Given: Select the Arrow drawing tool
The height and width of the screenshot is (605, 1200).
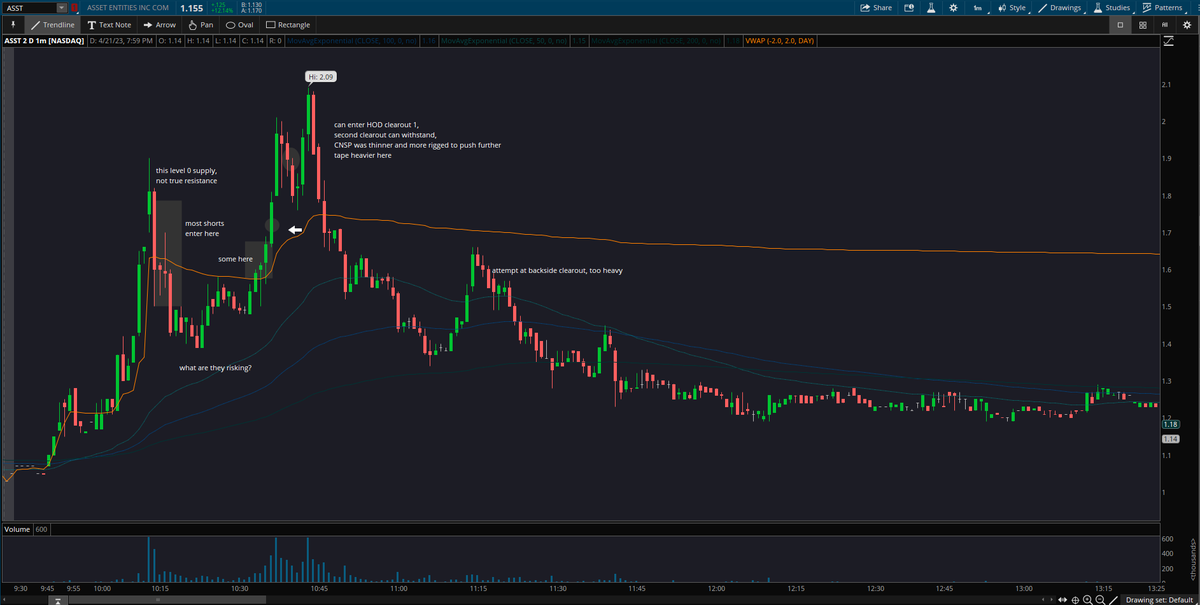Looking at the screenshot, I should 160,24.
